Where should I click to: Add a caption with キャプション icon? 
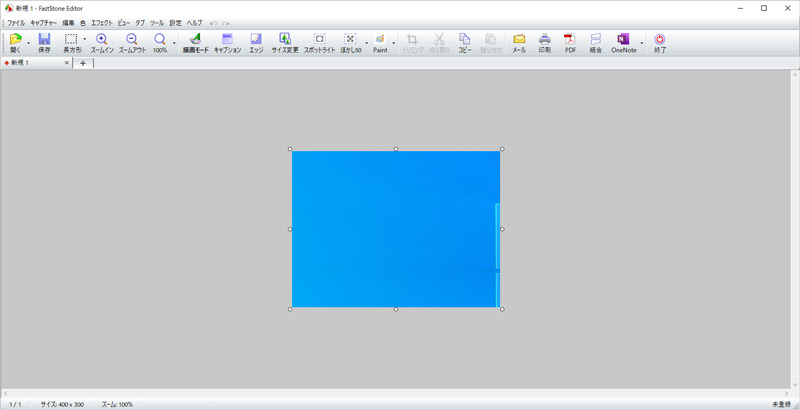point(227,42)
